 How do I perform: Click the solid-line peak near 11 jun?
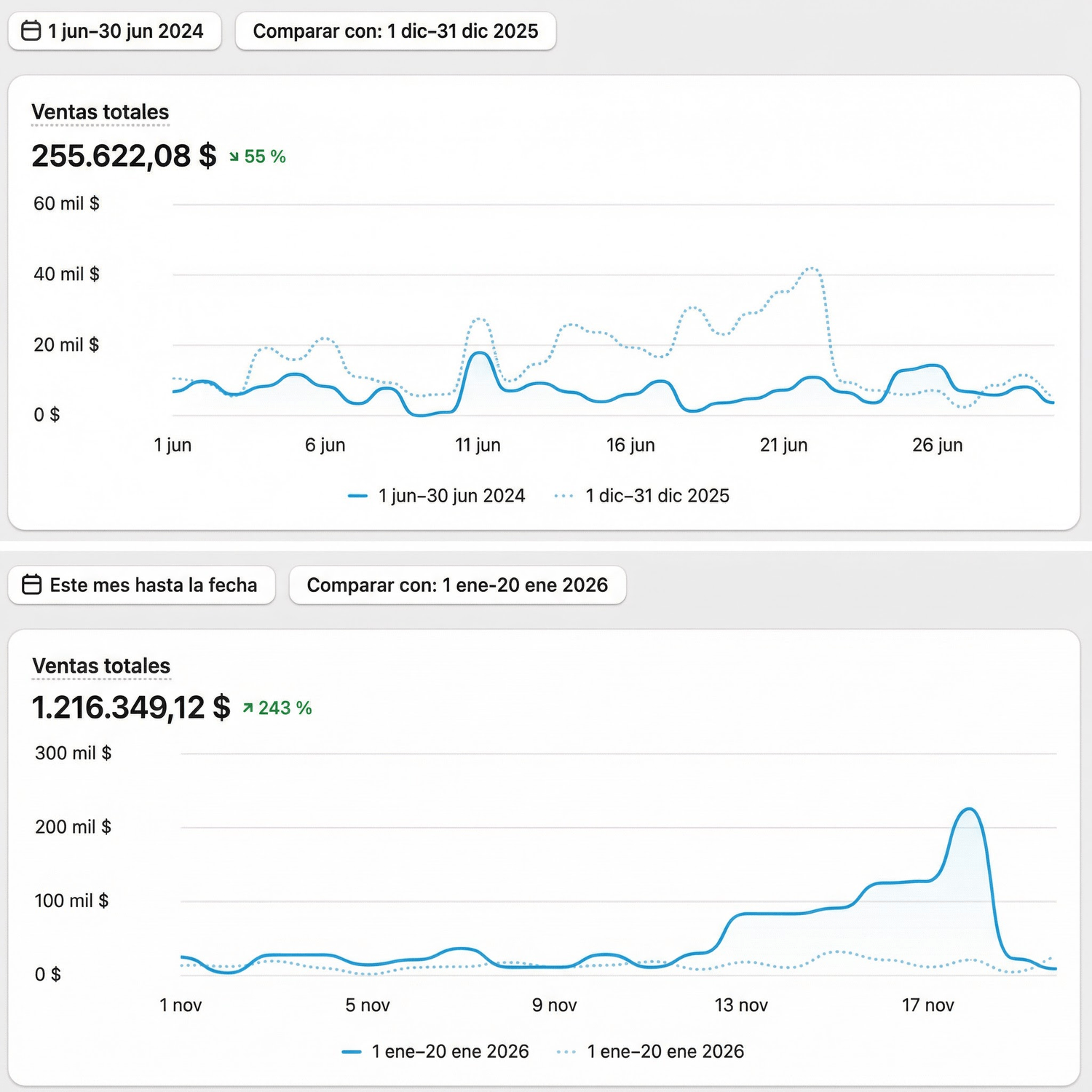click(x=480, y=353)
